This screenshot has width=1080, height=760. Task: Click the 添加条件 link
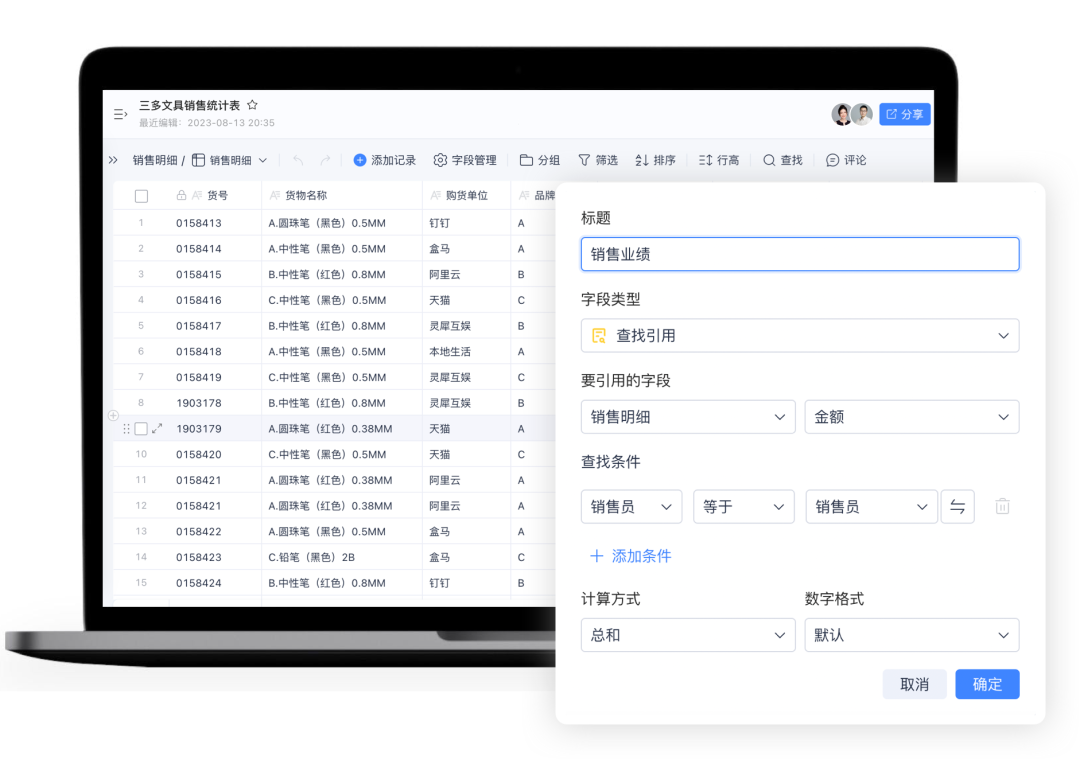[630, 556]
